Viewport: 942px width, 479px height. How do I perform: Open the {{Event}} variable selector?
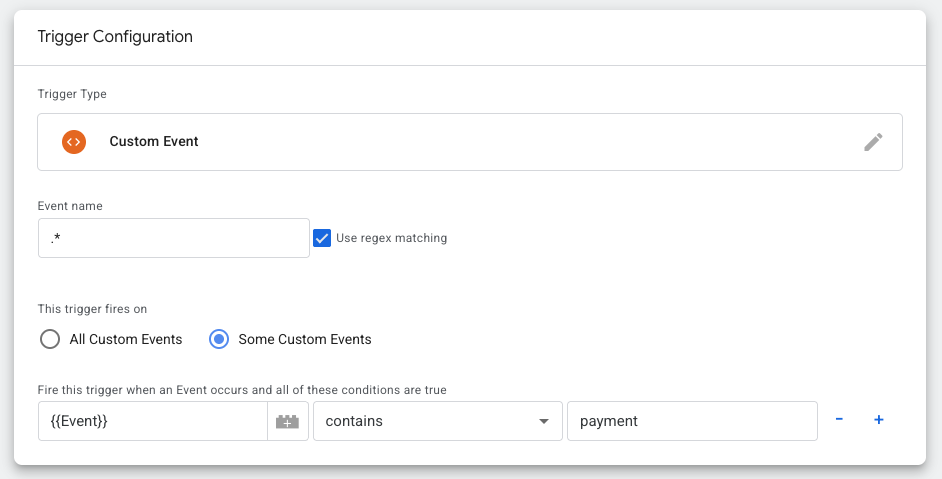(x=152, y=422)
